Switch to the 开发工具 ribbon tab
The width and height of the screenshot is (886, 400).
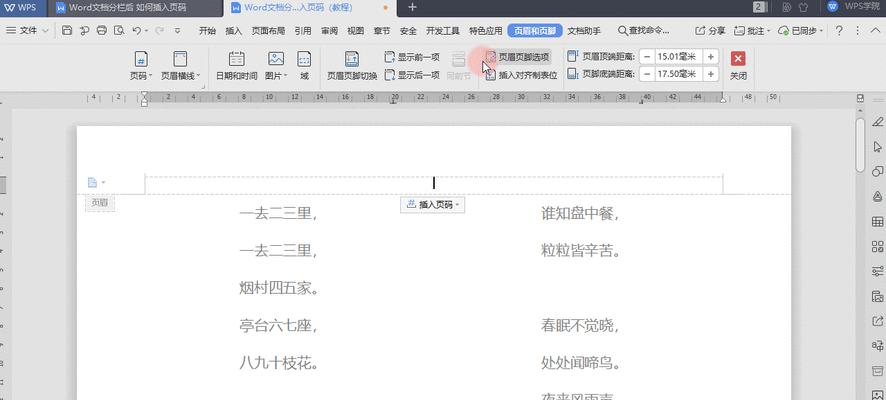[x=443, y=31]
